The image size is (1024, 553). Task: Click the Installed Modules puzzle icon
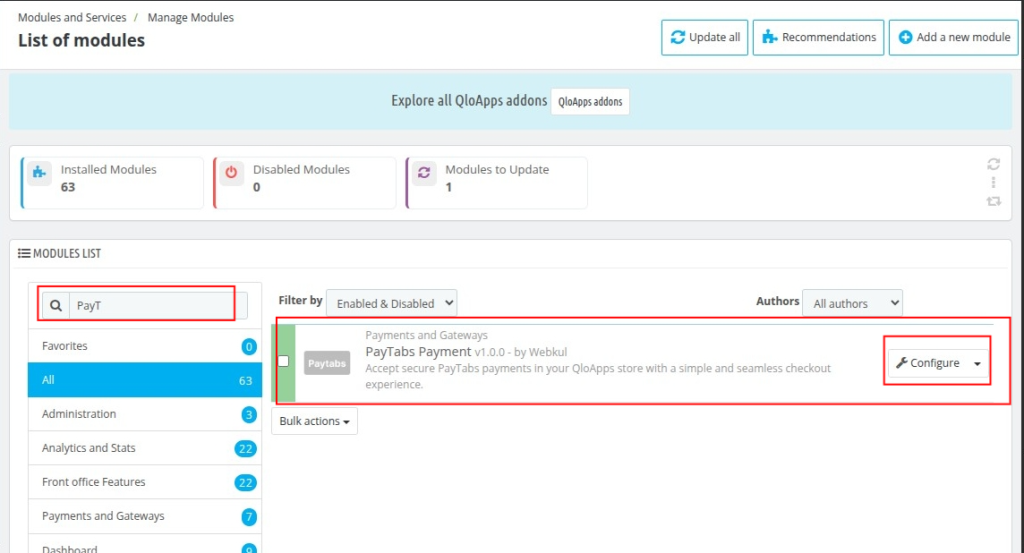(39, 172)
